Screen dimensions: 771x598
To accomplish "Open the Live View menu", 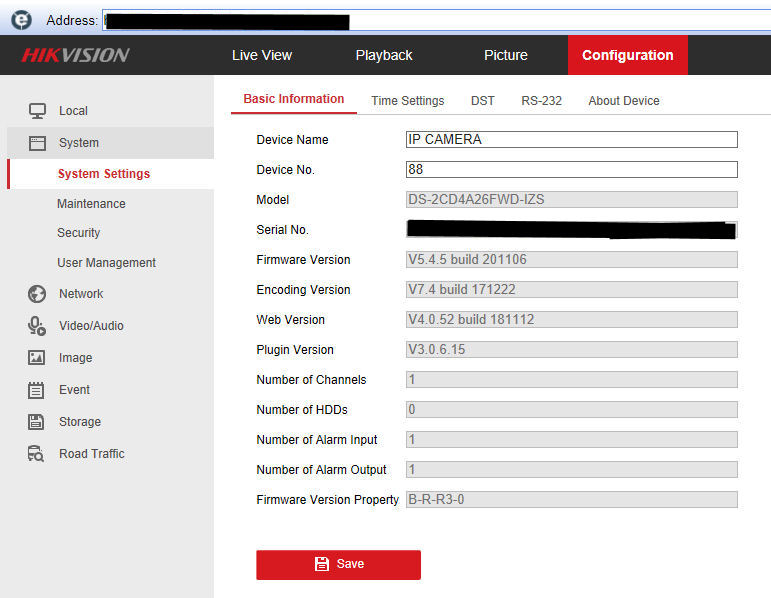I will pyautogui.click(x=262, y=55).
